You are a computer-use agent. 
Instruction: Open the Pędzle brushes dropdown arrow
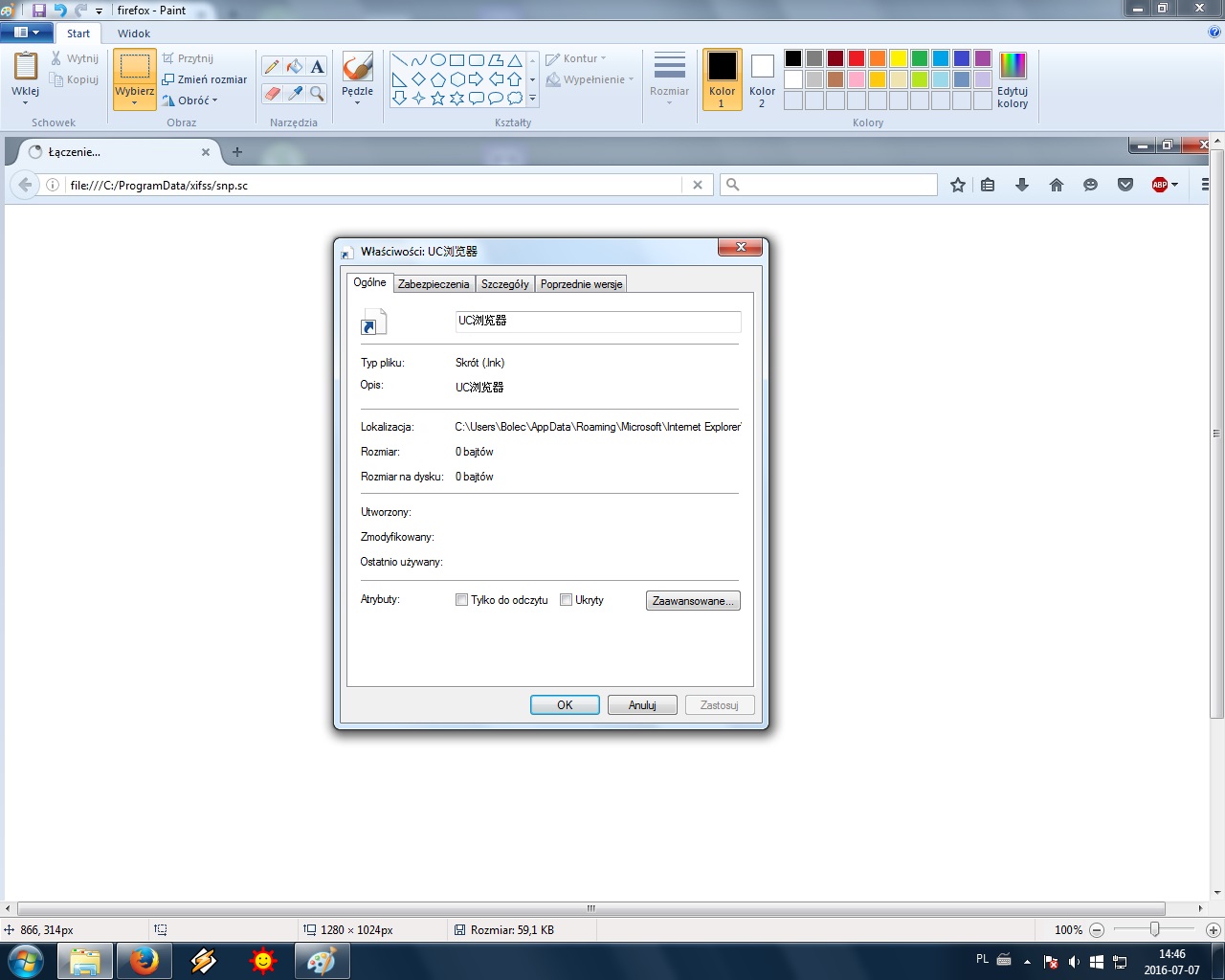(x=357, y=101)
